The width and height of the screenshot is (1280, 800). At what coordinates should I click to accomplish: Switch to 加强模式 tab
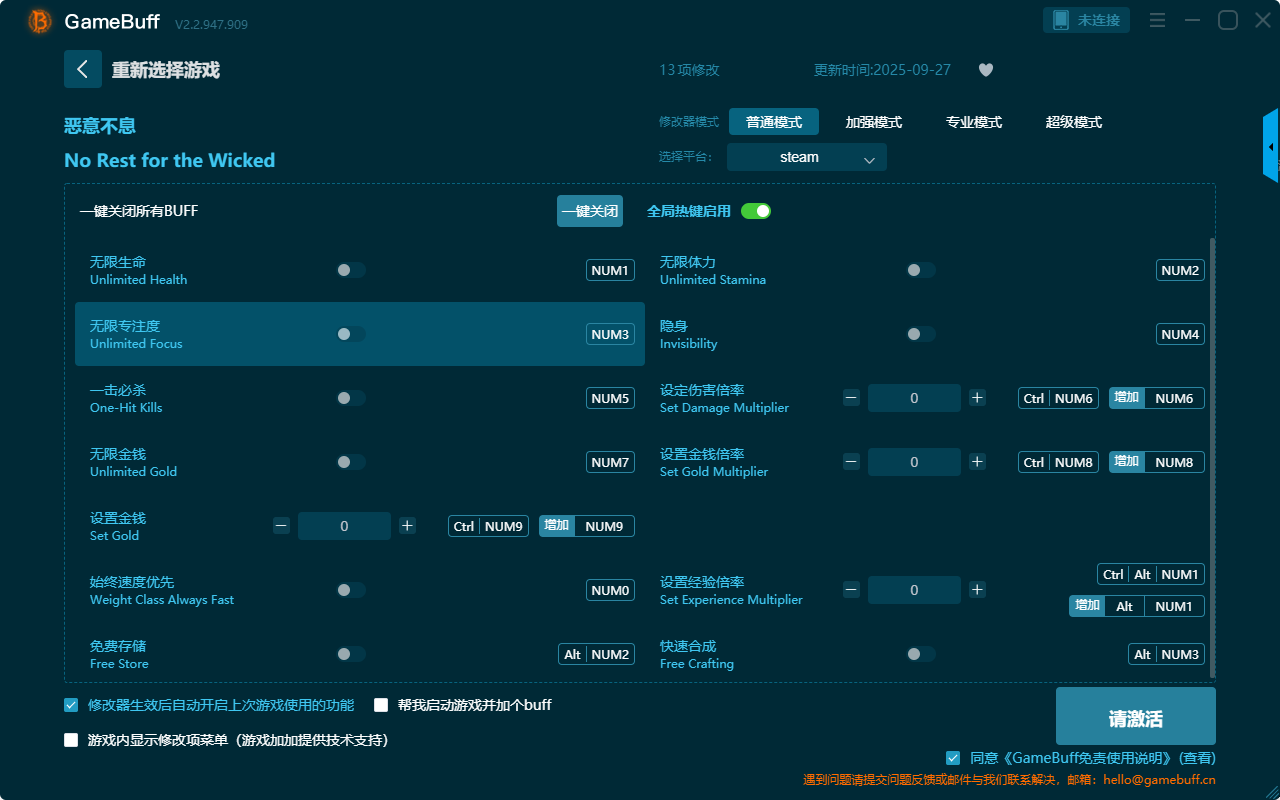point(873,122)
